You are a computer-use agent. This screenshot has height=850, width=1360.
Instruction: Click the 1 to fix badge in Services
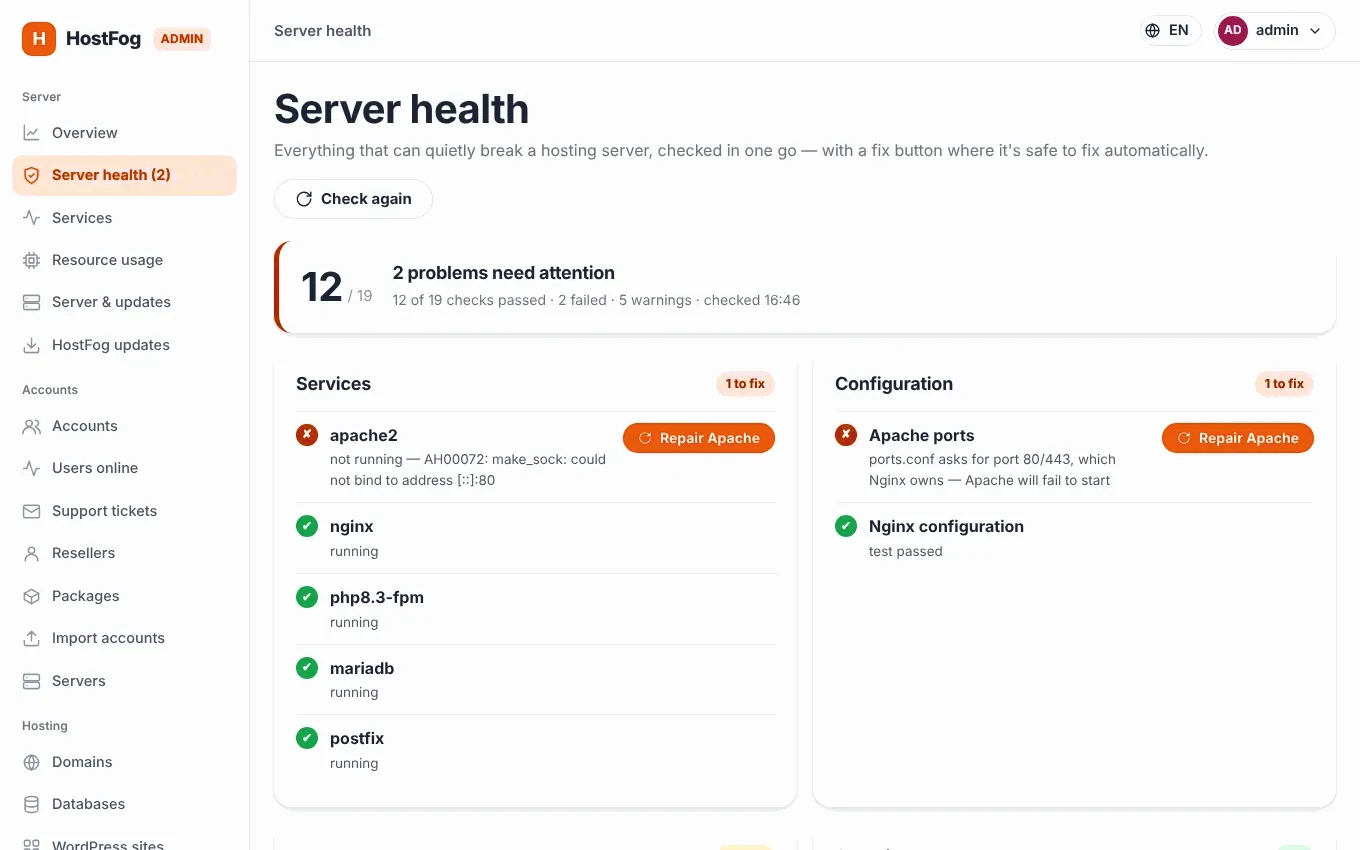click(745, 384)
